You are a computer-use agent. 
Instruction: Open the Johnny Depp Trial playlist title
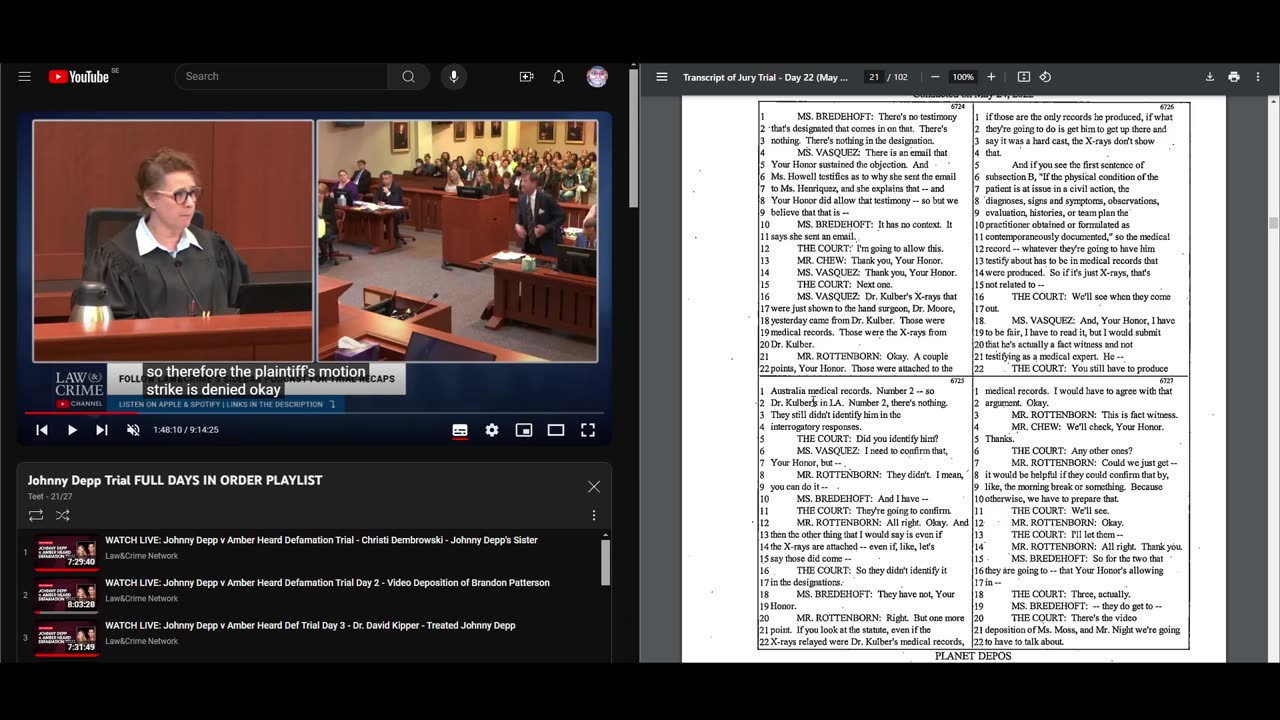175,481
